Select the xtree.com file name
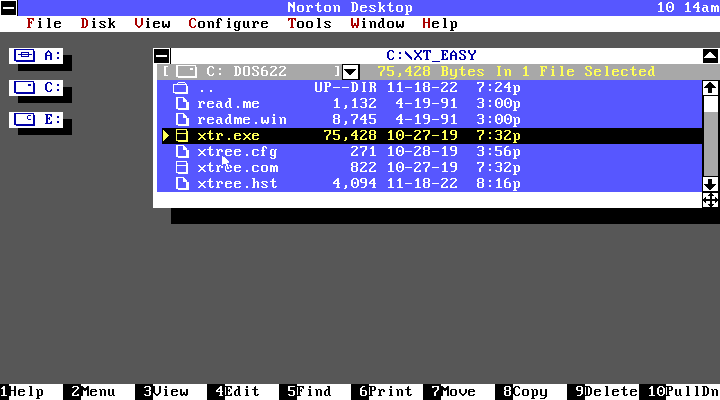This screenshot has width=720, height=400. click(237, 168)
